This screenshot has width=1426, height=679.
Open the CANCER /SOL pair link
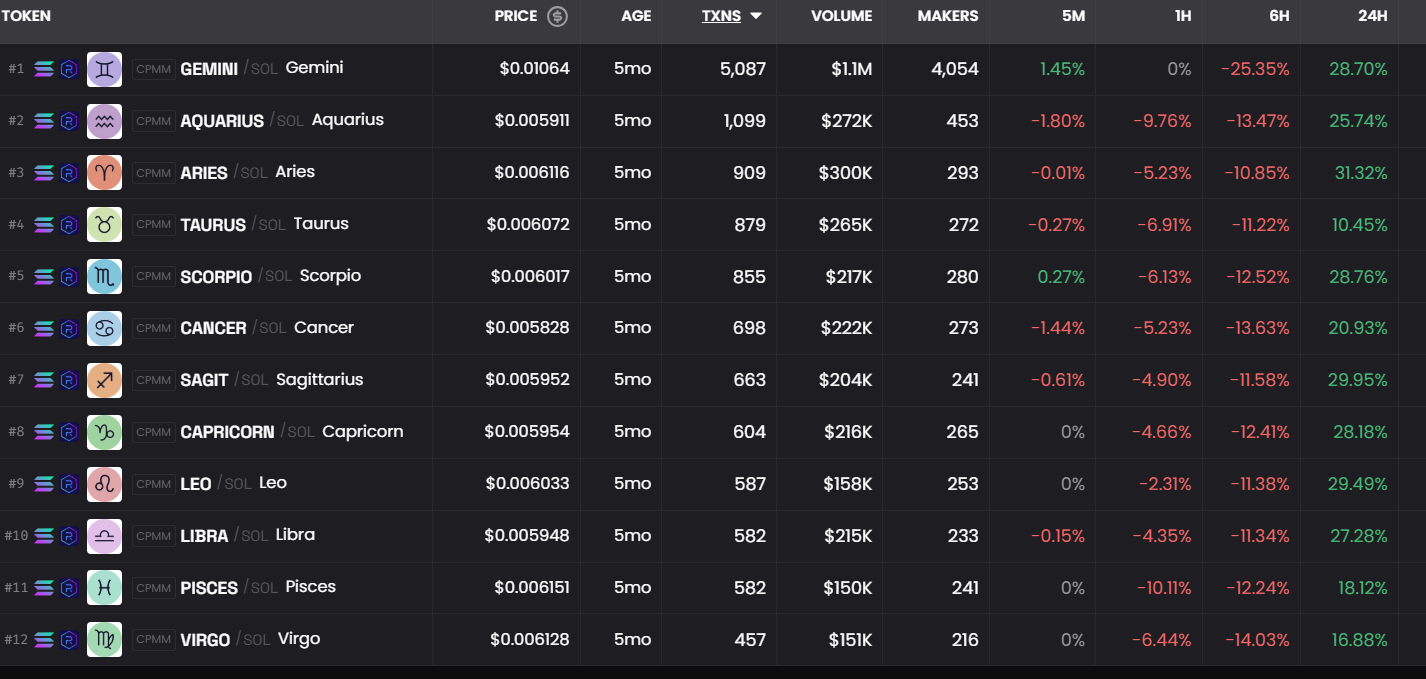pos(213,328)
